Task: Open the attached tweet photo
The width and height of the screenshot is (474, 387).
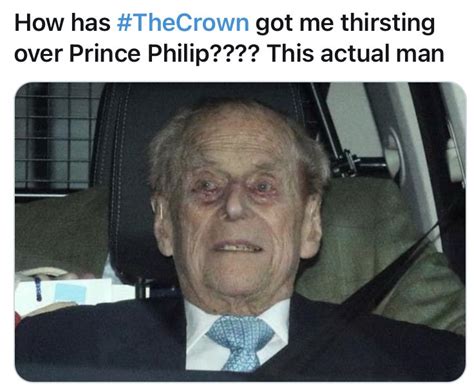Action: (x=240, y=231)
